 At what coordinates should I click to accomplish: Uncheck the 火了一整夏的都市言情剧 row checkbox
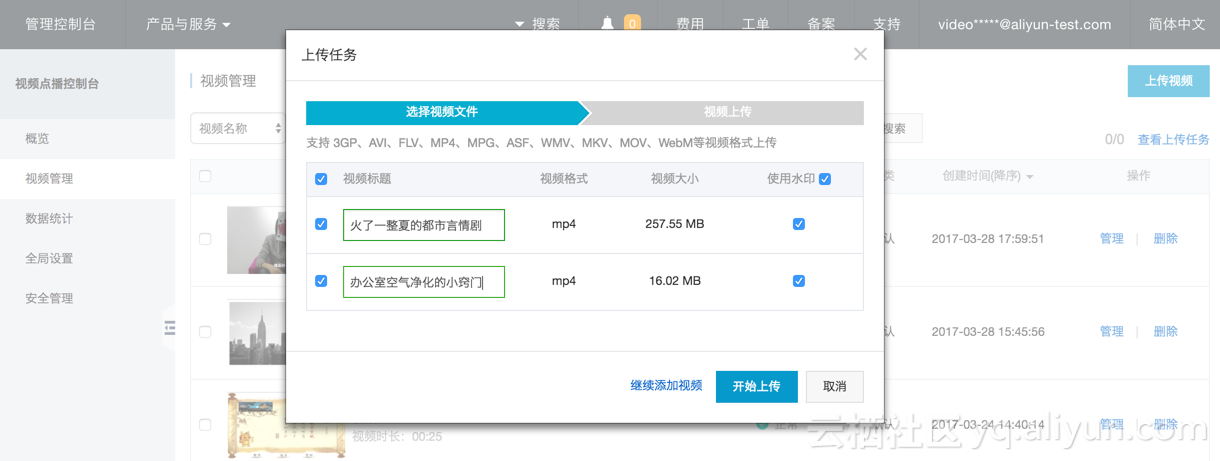(x=321, y=224)
